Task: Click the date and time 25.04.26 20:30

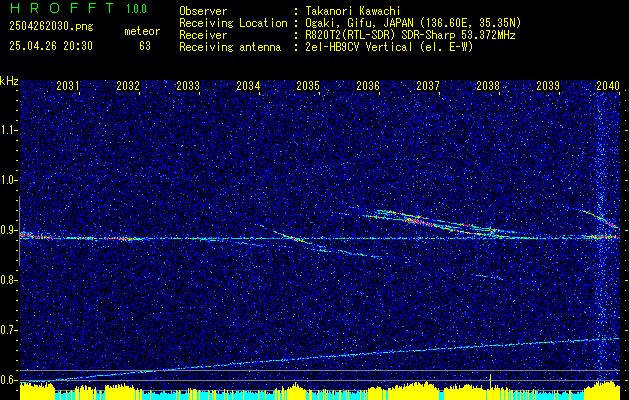Action: 51,46
